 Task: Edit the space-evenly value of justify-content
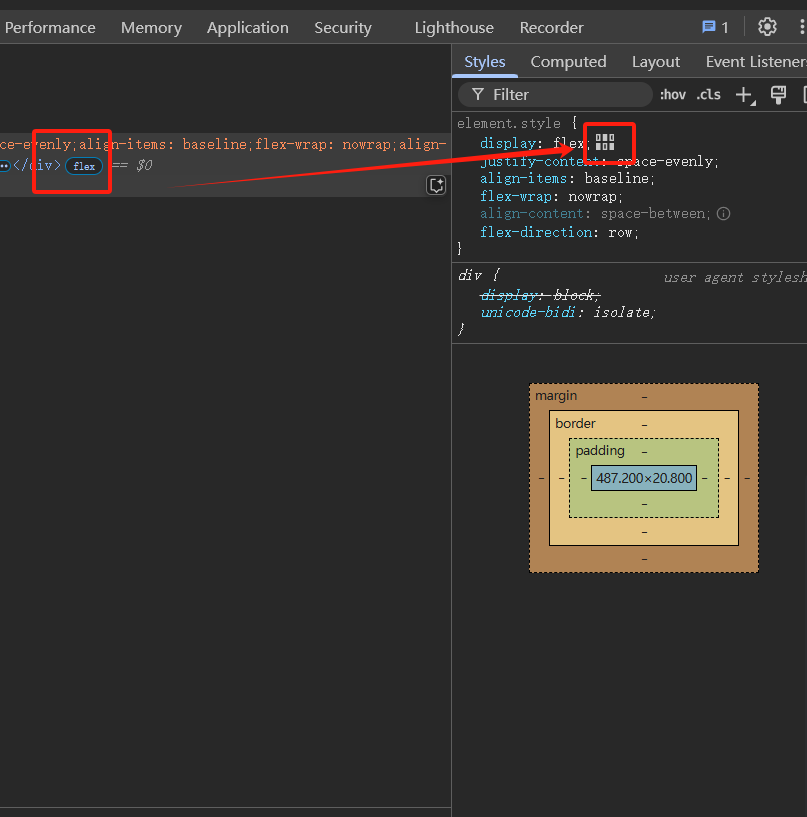[664, 162]
